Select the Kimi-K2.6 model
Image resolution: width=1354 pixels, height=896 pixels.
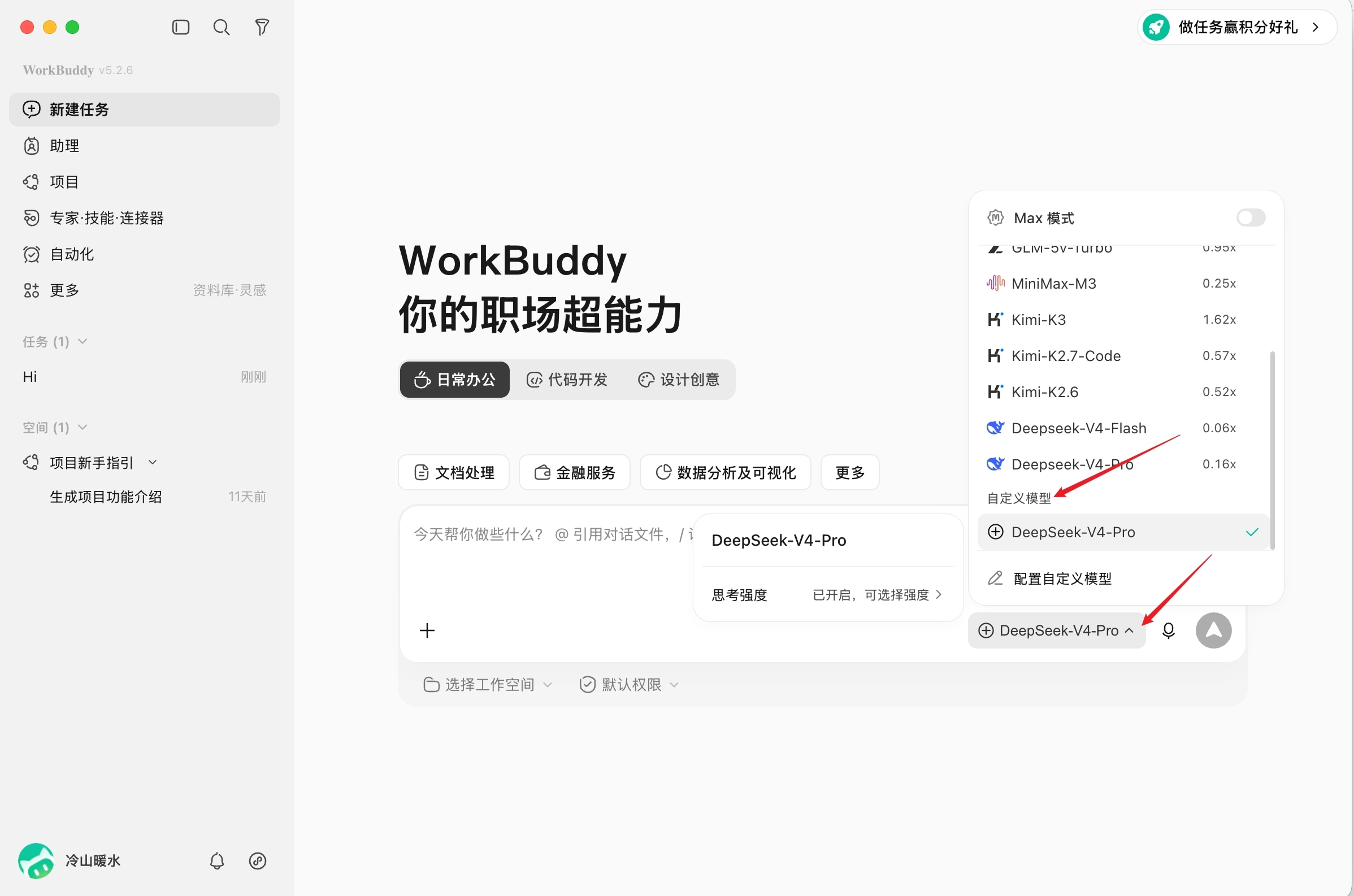coord(1123,392)
